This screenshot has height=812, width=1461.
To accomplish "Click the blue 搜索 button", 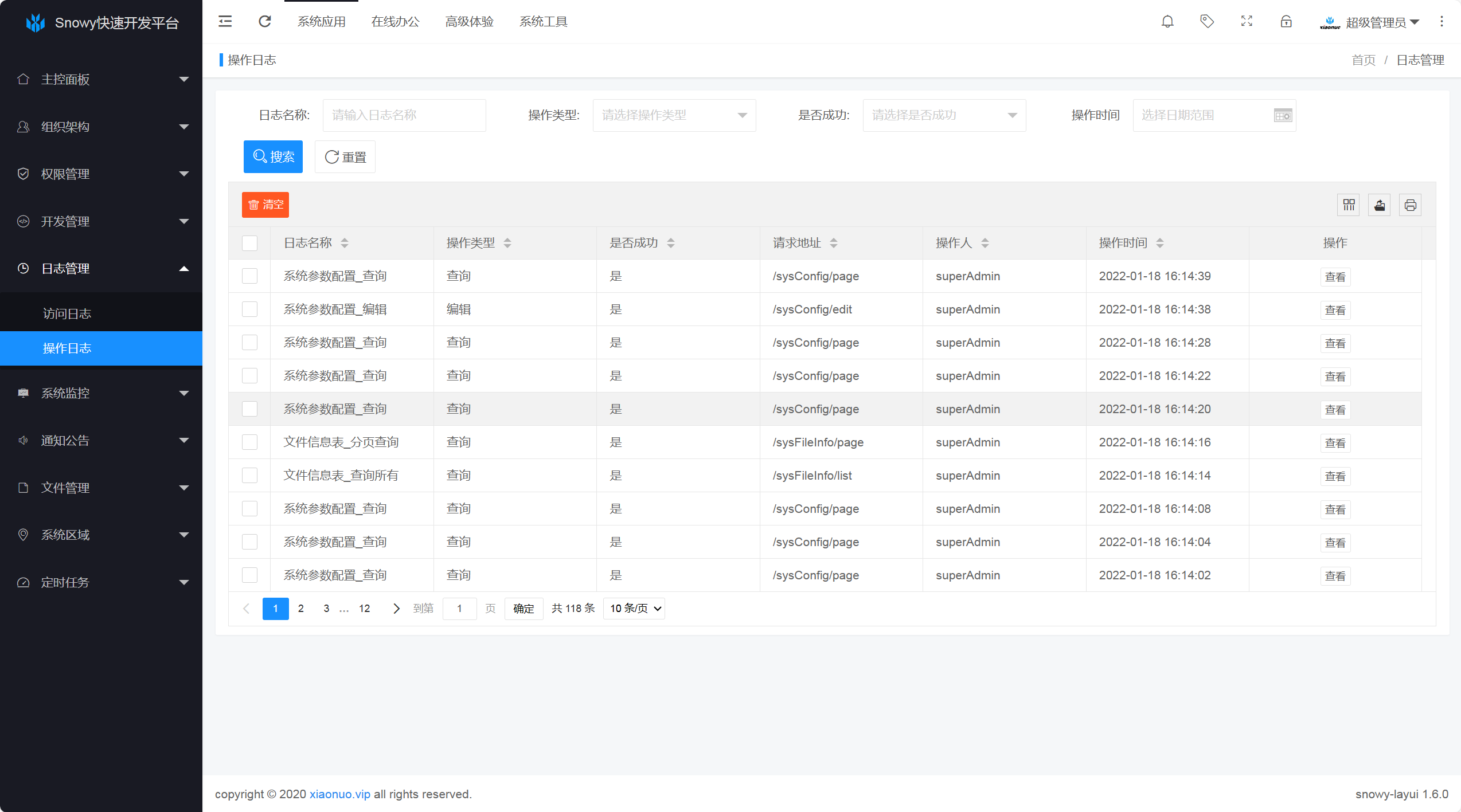I will 273,156.
